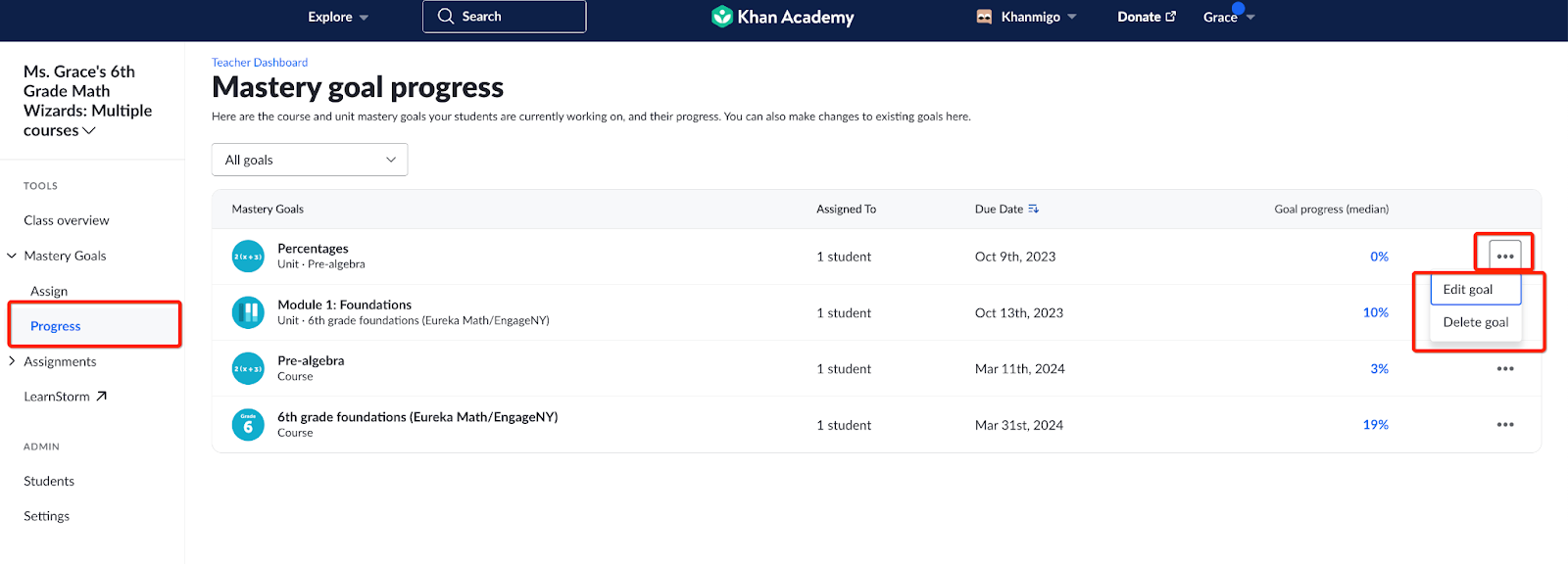Click the 6th grade foundations course icon

click(x=248, y=425)
